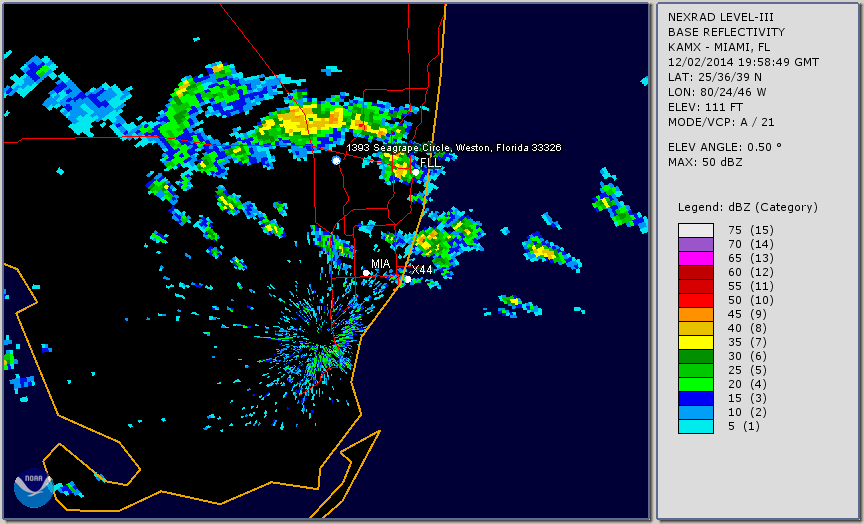The height and width of the screenshot is (524, 864).
Task: Click the '12/02/2014 19:58:49 GMT' timestamp
Action: tap(743, 62)
